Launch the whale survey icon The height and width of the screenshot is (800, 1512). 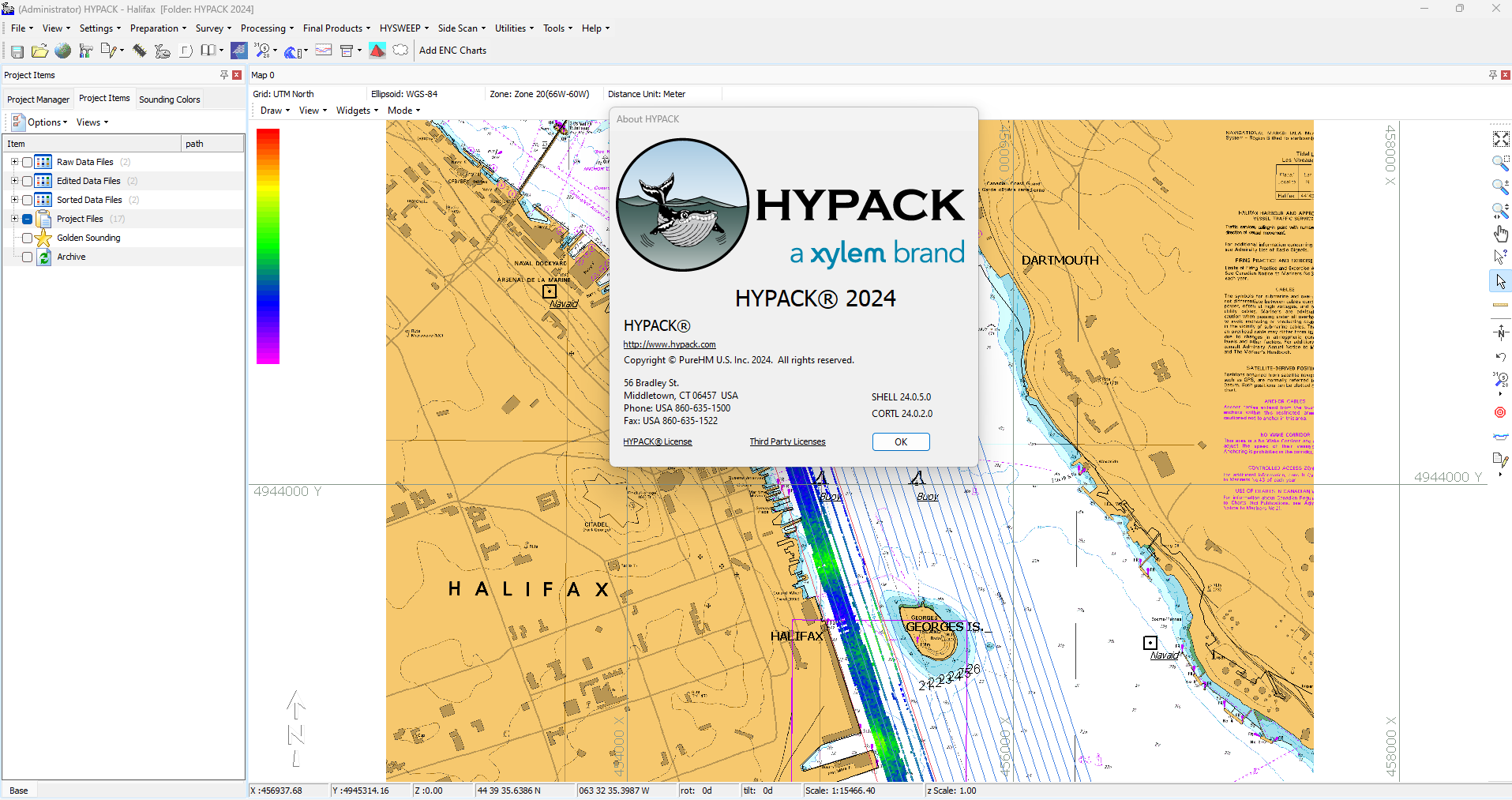(x=163, y=51)
